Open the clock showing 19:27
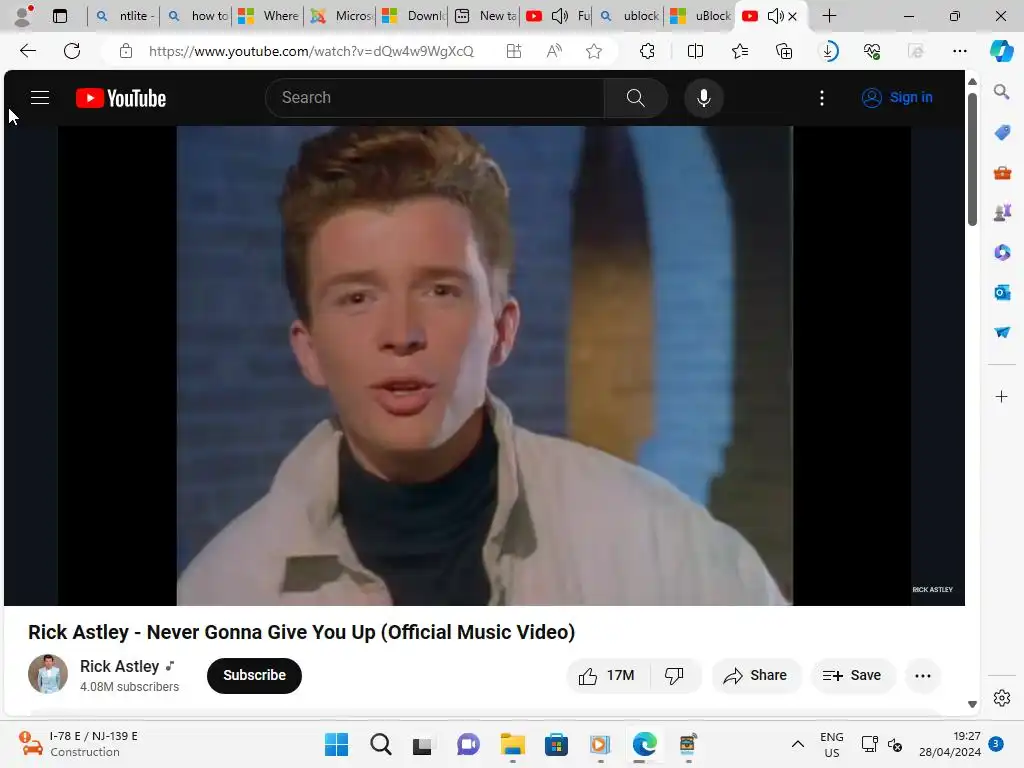The width and height of the screenshot is (1024, 768). [950, 744]
